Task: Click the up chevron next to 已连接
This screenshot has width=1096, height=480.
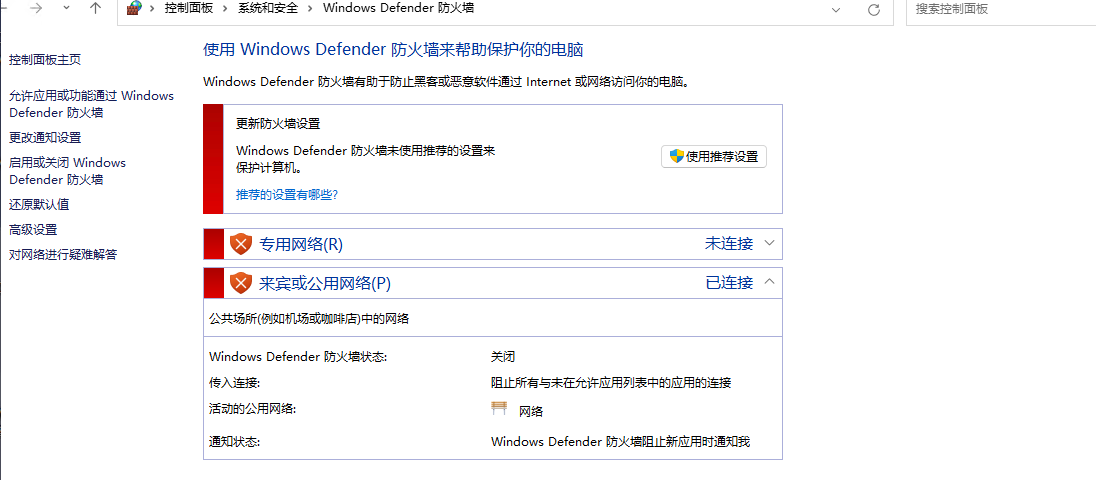Action: point(770,282)
